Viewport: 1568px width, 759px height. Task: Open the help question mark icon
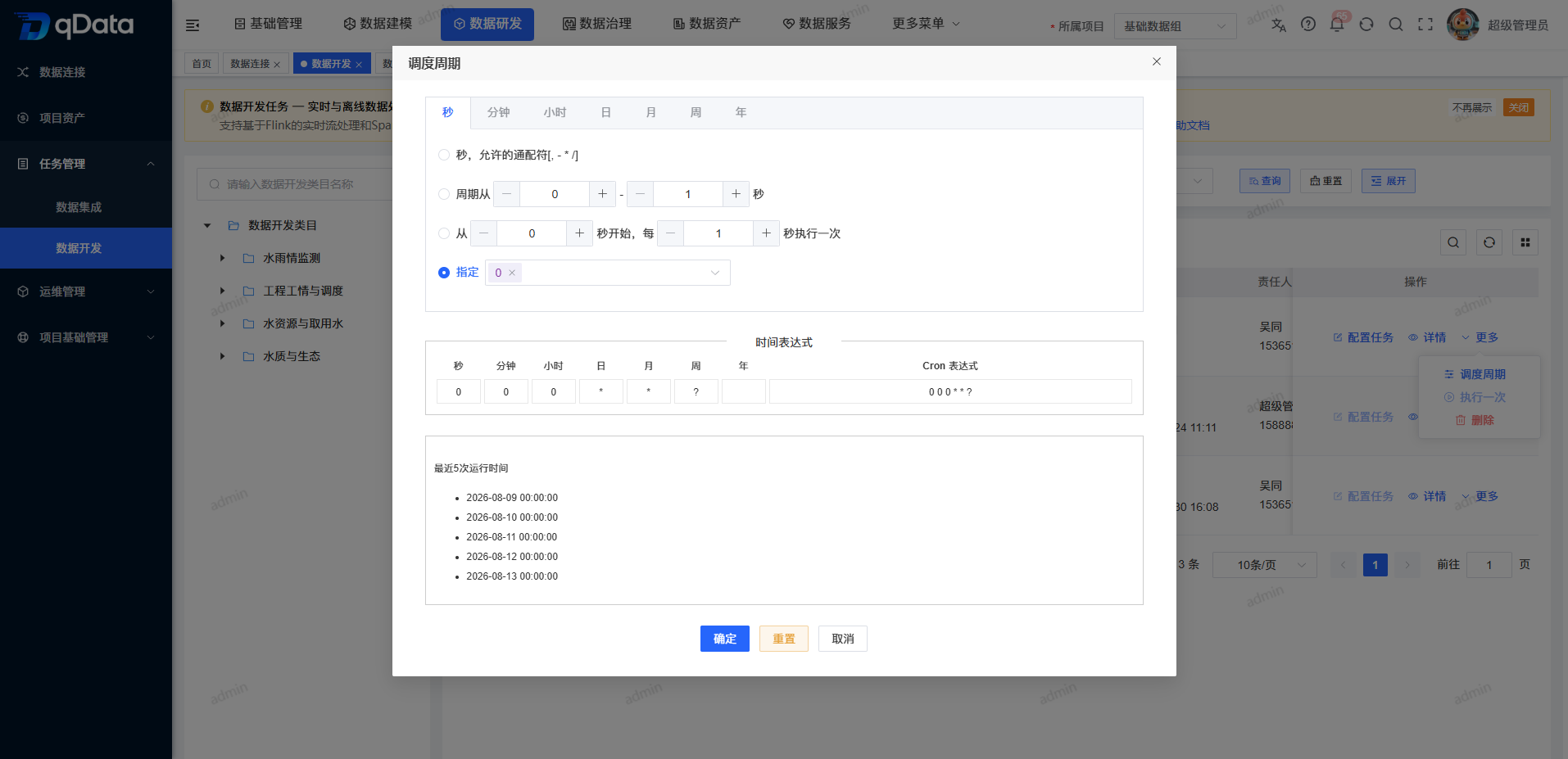tap(1308, 25)
